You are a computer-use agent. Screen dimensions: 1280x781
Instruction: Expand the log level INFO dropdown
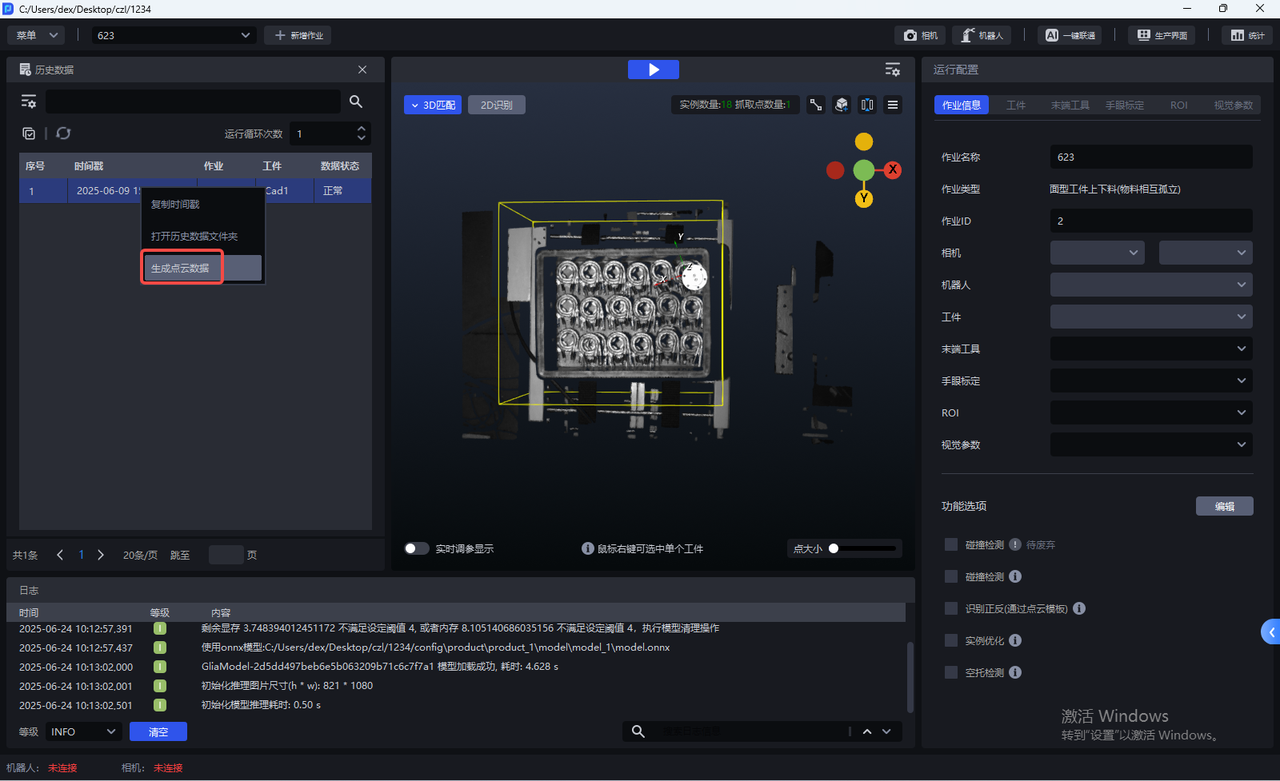click(x=84, y=732)
